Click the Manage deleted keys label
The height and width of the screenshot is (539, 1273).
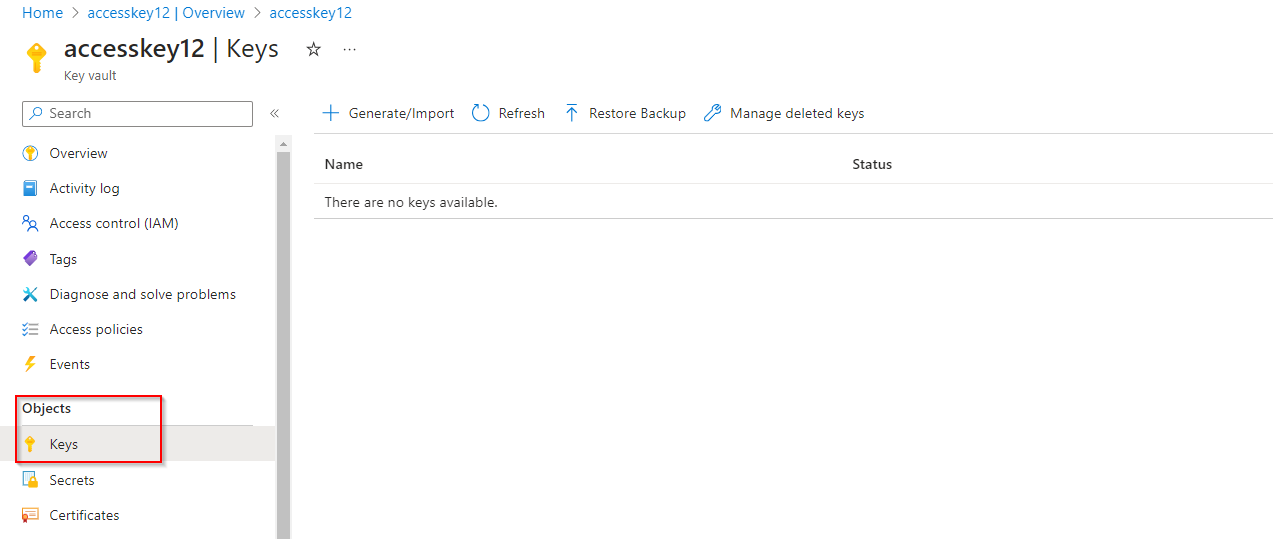tap(797, 113)
